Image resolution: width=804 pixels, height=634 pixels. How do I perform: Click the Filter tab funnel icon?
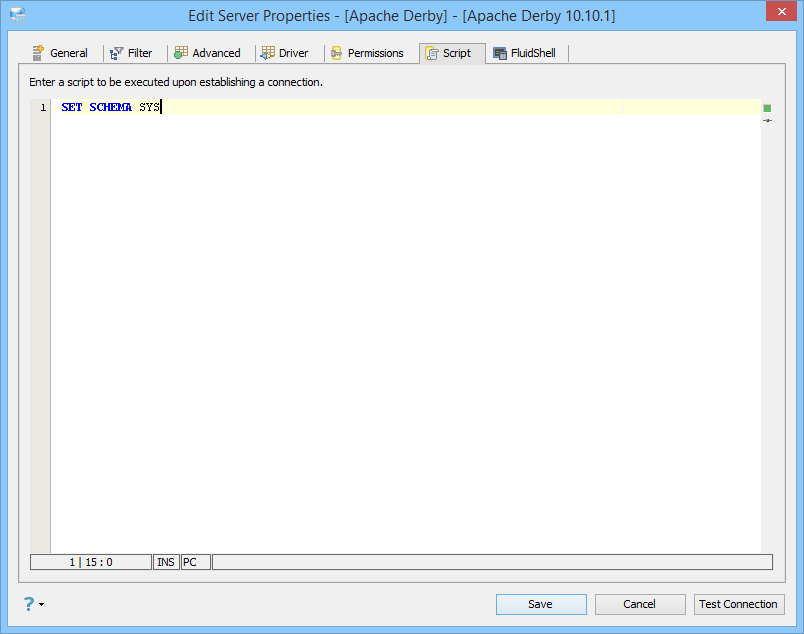[x=116, y=53]
